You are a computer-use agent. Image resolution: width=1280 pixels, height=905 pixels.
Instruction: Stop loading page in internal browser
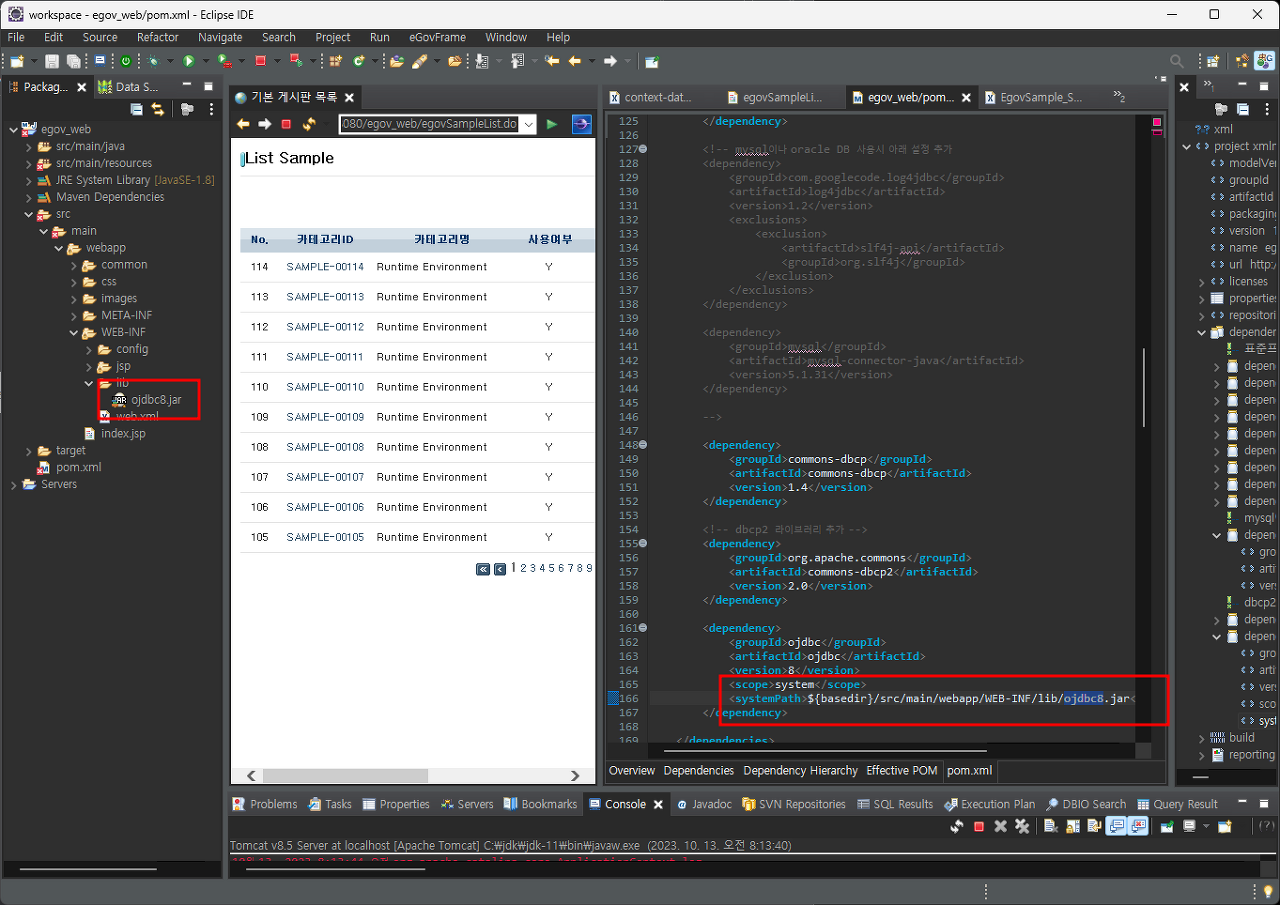[x=286, y=124]
